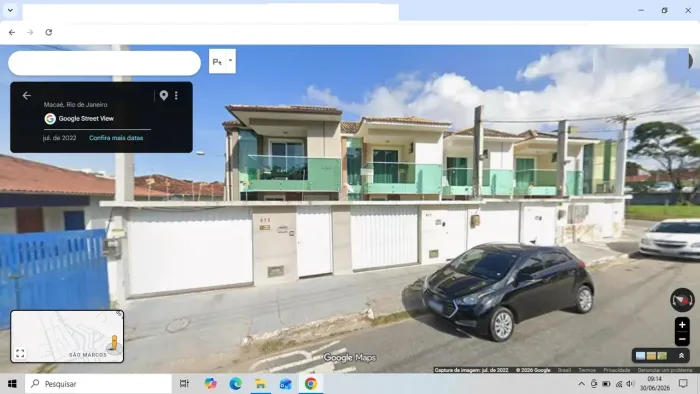Select the green imagery thumbnail
700x394 pixels.
click(662, 356)
